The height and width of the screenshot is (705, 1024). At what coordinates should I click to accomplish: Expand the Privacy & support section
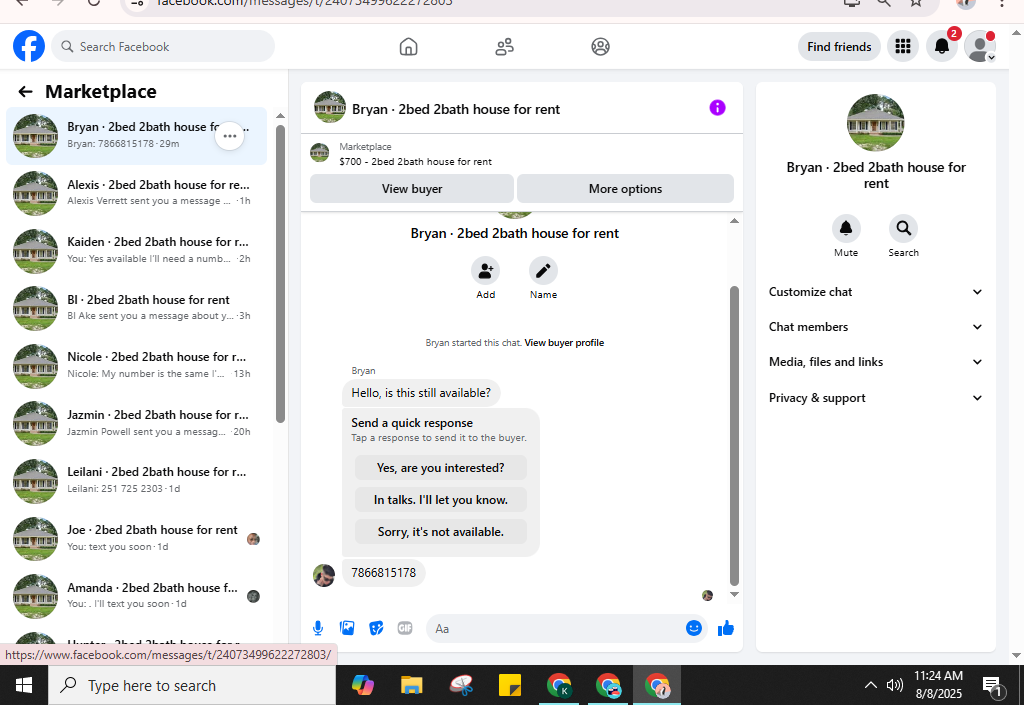(875, 398)
